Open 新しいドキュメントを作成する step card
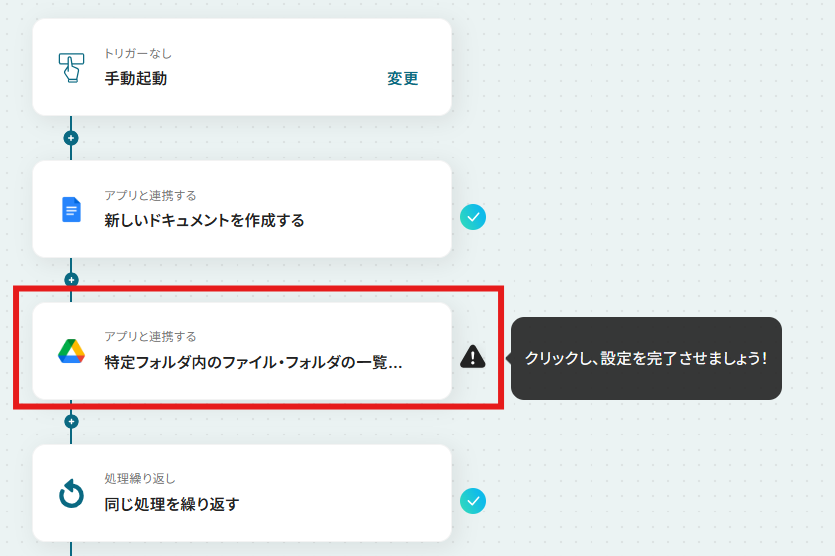 coord(242,209)
